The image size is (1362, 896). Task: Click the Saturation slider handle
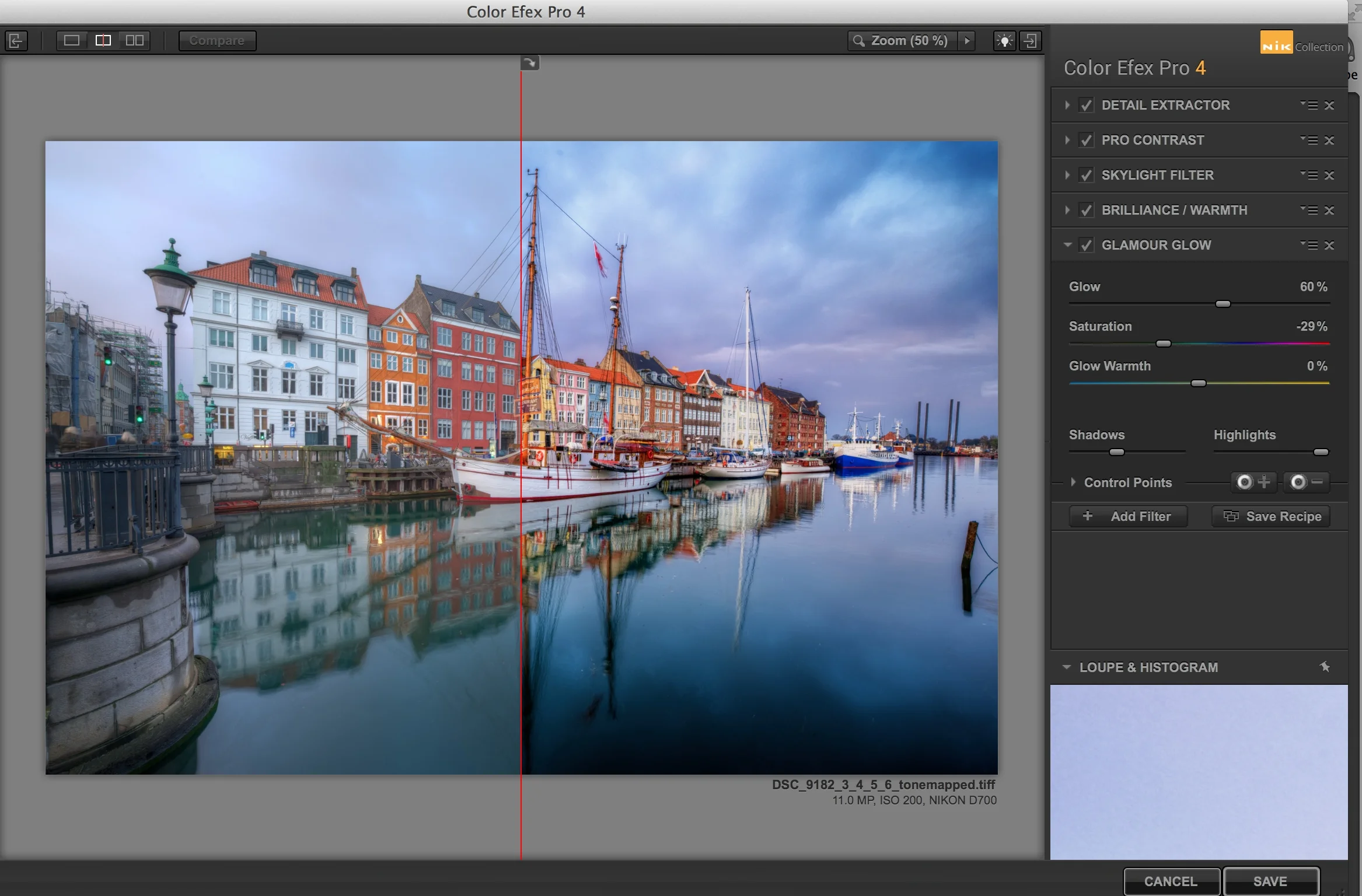click(x=1163, y=344)
